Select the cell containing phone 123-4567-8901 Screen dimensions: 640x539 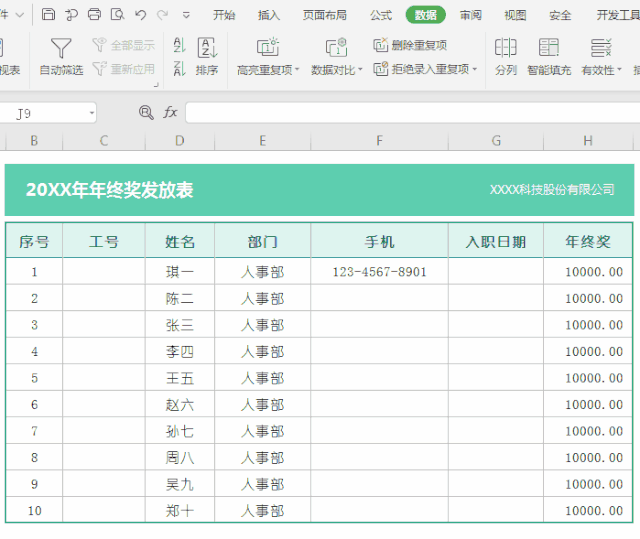[x=379, y=272]
